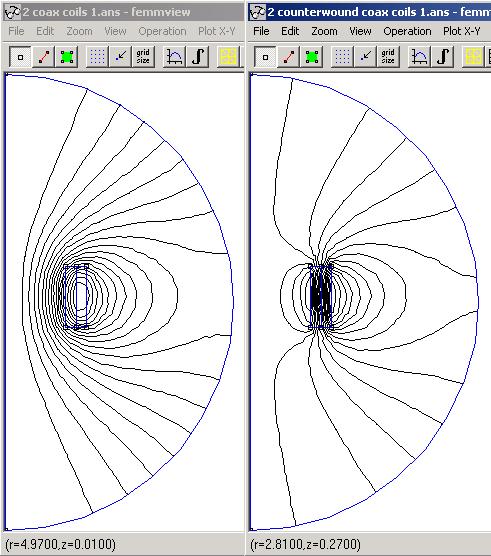Click dense coil region in counterwound flux plot
The height and width of the screenshot is (556, 491).
(x=321, y=297)
